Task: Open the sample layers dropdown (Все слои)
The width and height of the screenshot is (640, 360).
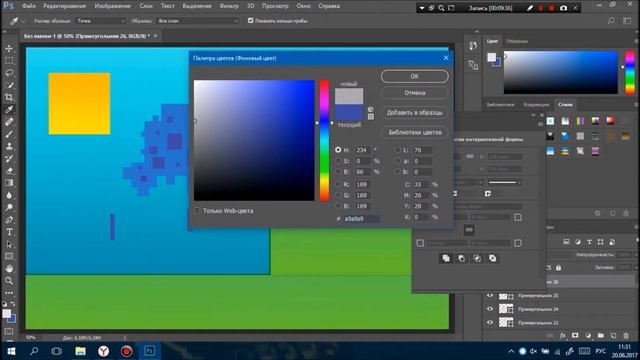Action: (197, 20)
